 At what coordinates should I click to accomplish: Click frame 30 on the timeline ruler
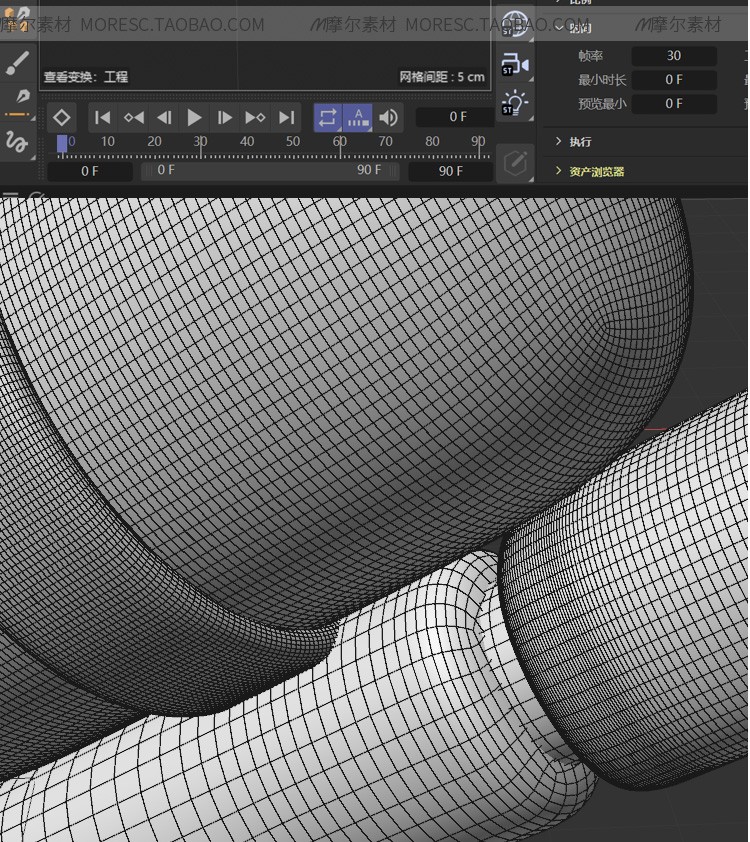[201, 142]
